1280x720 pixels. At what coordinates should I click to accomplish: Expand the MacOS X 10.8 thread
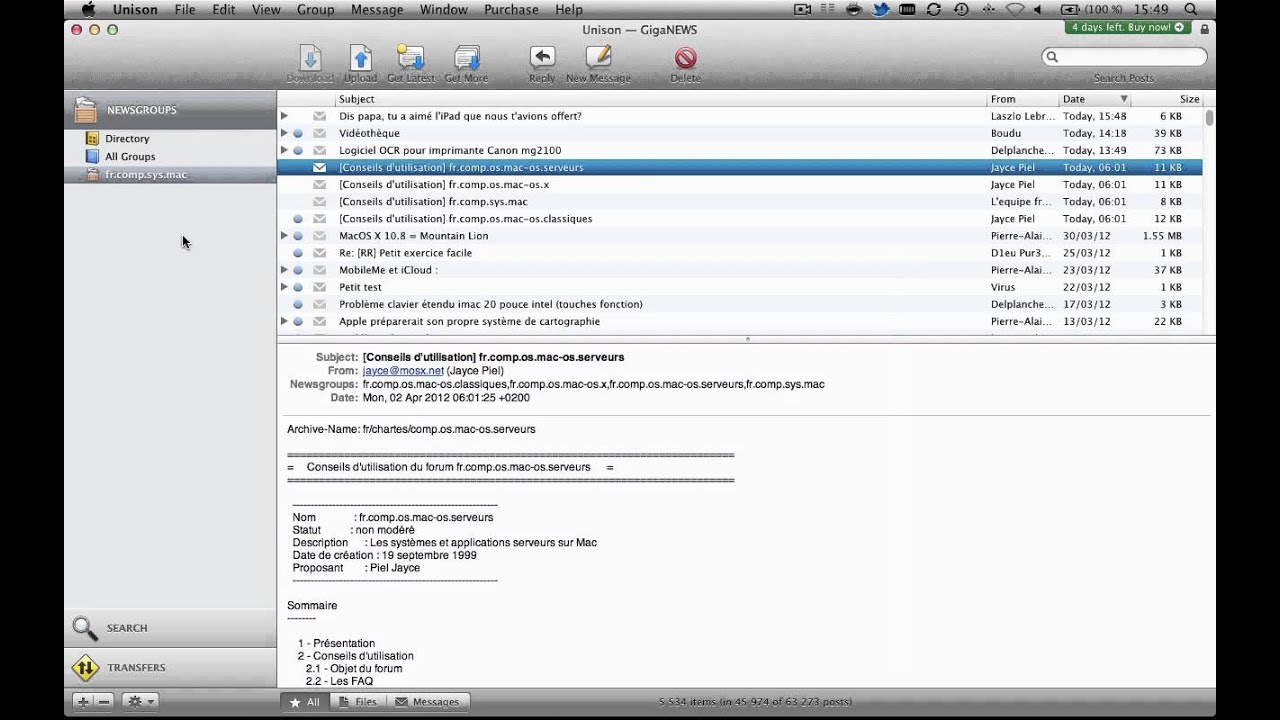click(284, 236)
